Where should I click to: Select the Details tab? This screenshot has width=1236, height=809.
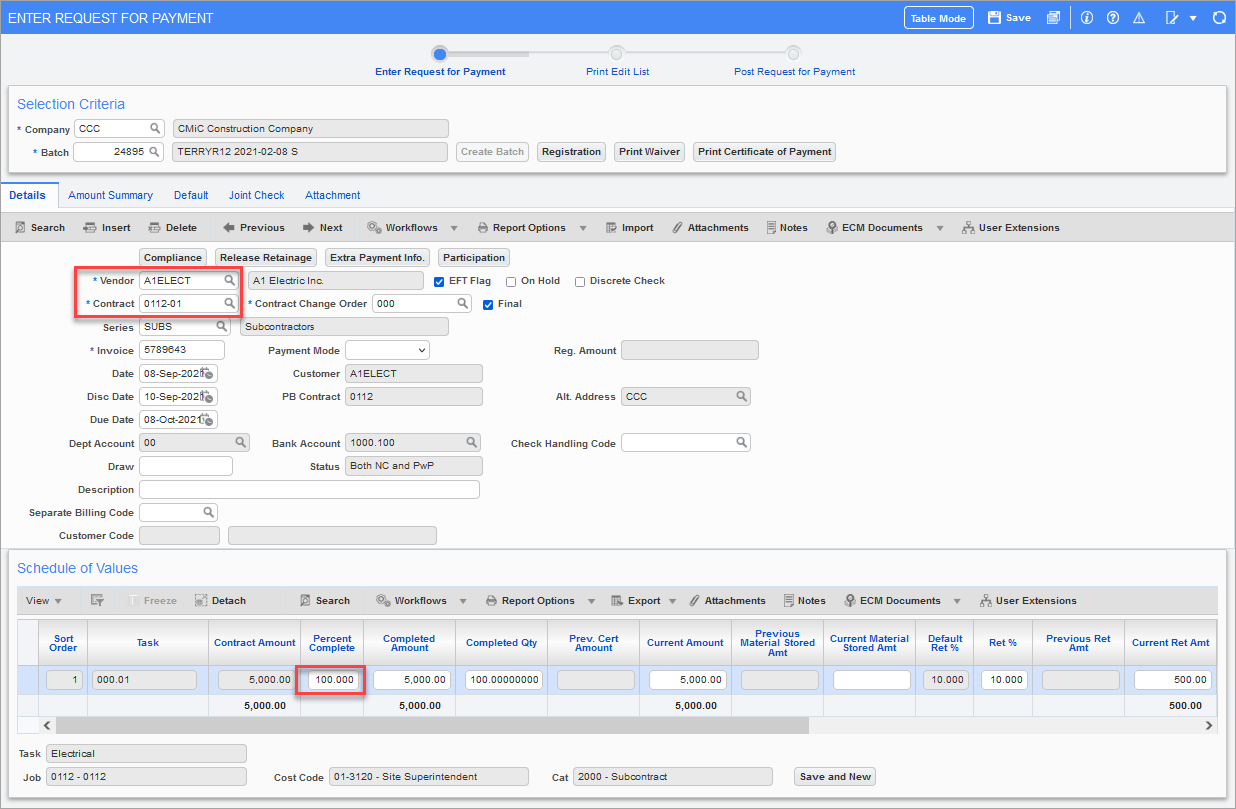(x=28, y=195)
